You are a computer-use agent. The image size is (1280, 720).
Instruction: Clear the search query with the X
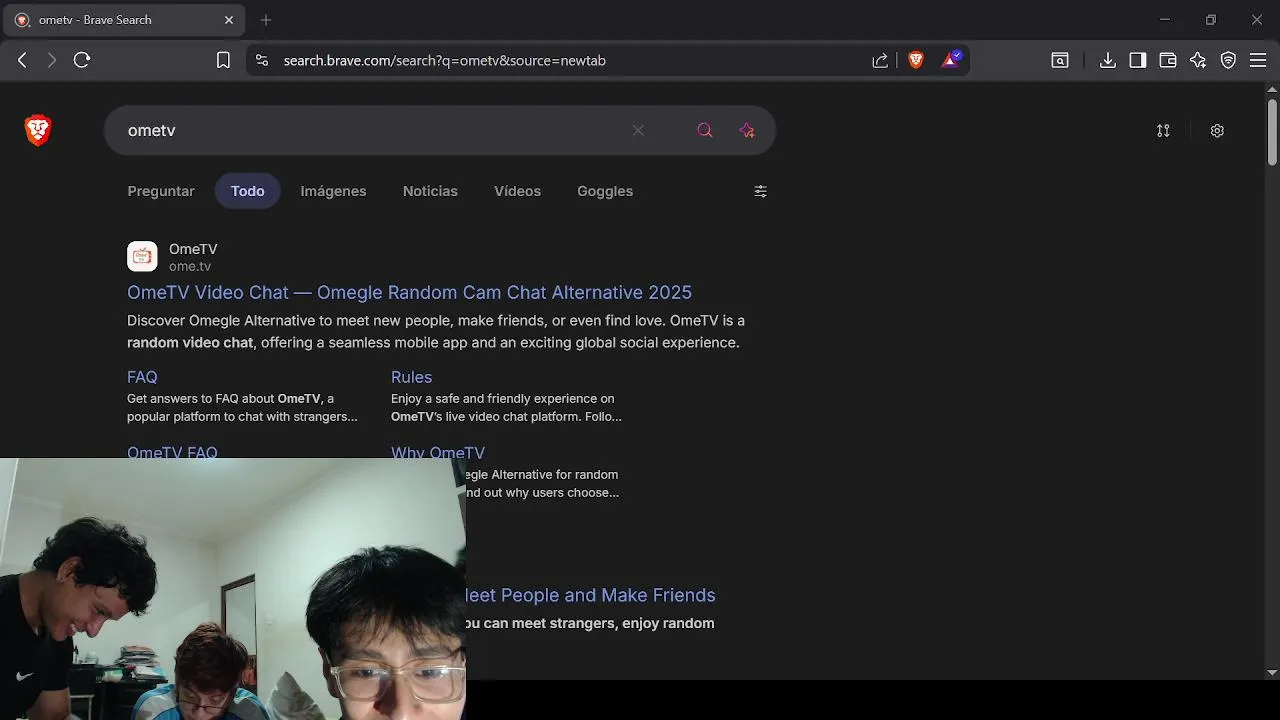click(638, 130)
